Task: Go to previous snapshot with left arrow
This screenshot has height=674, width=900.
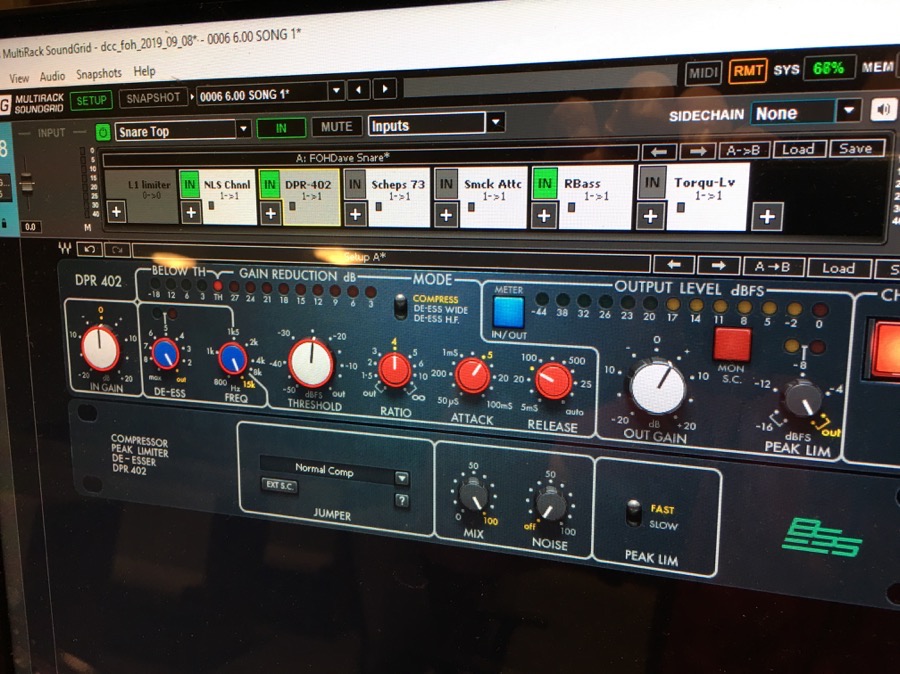Action: click(x=359, y=89)
